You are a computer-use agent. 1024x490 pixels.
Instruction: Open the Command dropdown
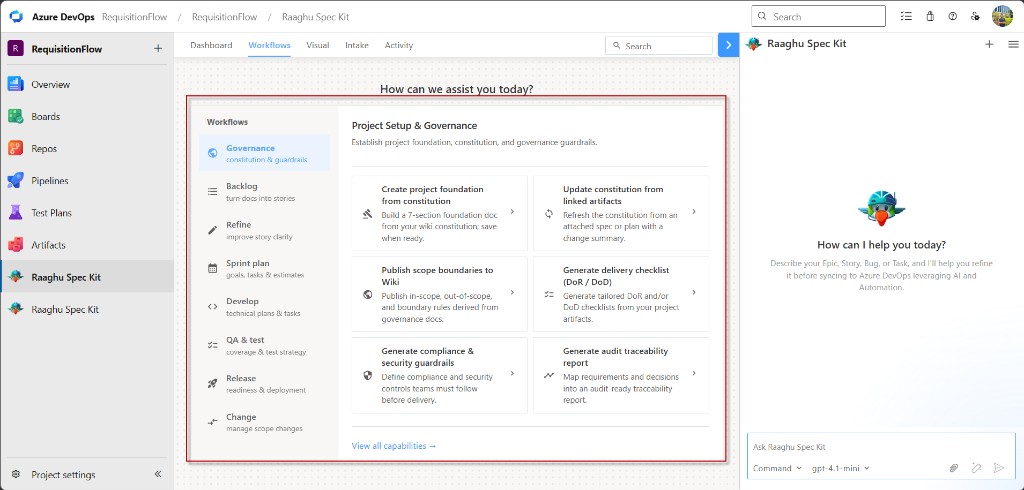777,468
